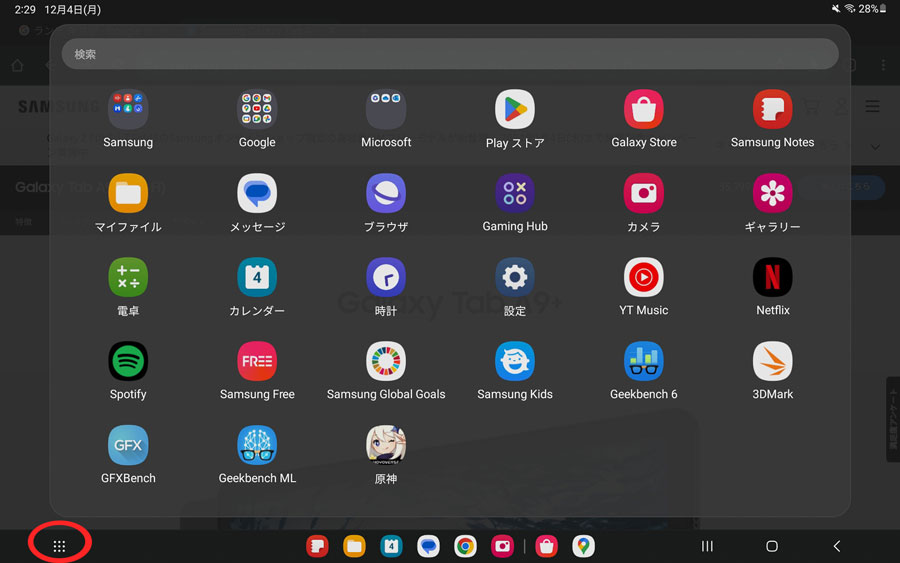Viewport: 900px width, 563px height.
Task: Open Galaxy Store in app drawer
Action: click(x=643, y=109)
